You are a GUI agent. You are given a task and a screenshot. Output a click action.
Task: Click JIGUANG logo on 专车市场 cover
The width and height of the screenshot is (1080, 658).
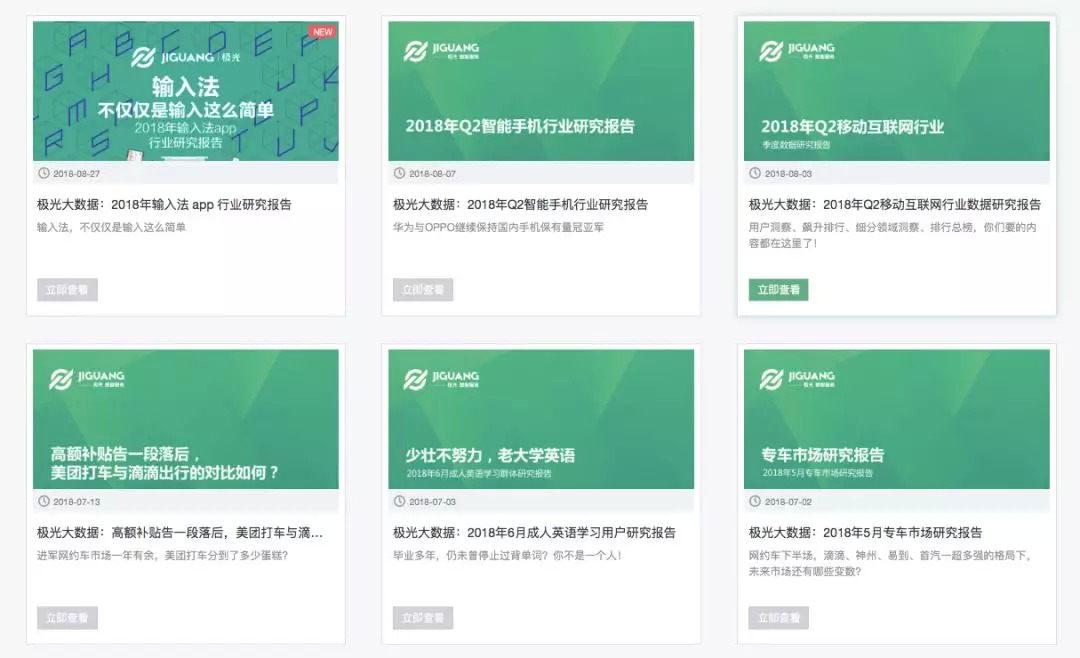point(797,379)
